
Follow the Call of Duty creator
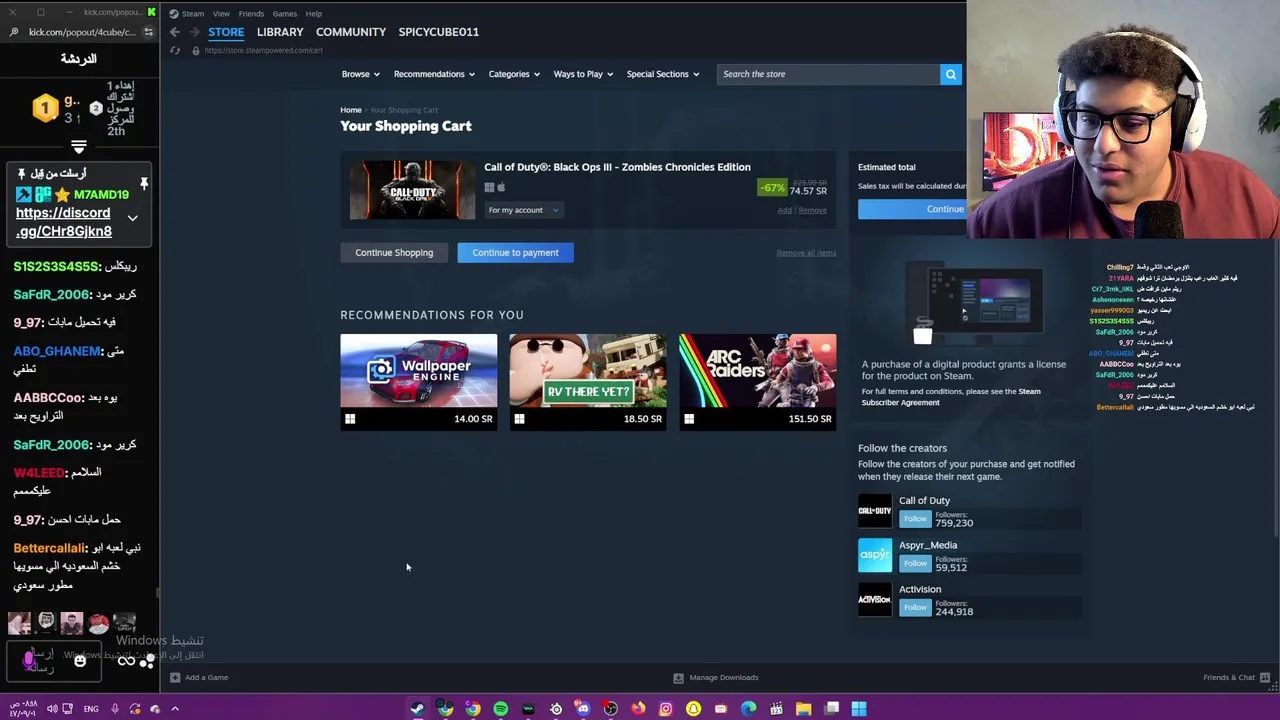[x=915, y=519]
